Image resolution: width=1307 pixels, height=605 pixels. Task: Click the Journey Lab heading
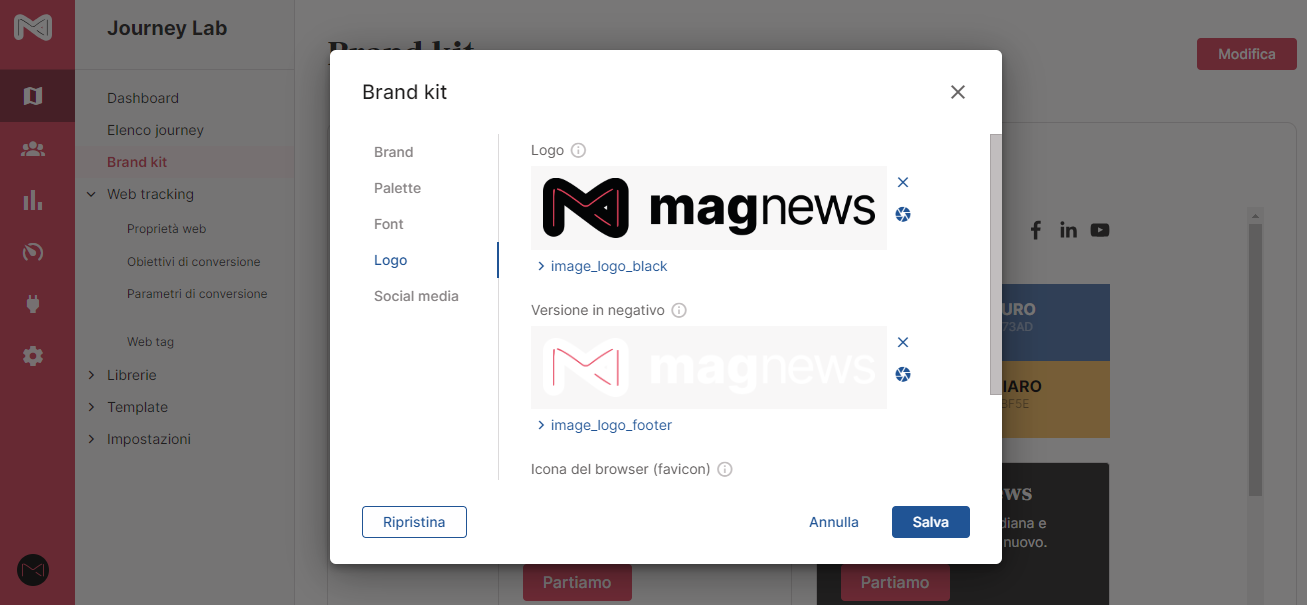tap(167, 29)
